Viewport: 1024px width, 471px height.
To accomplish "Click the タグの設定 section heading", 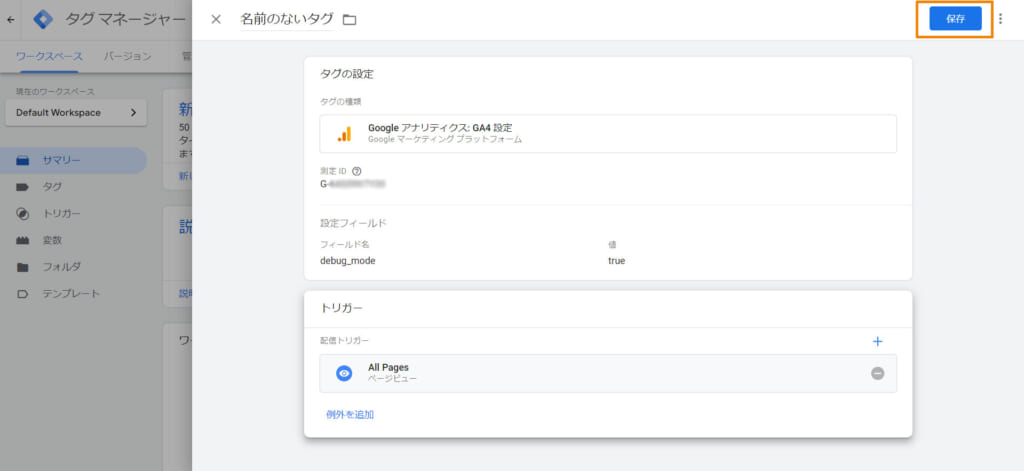I will [x=346, y=74].
